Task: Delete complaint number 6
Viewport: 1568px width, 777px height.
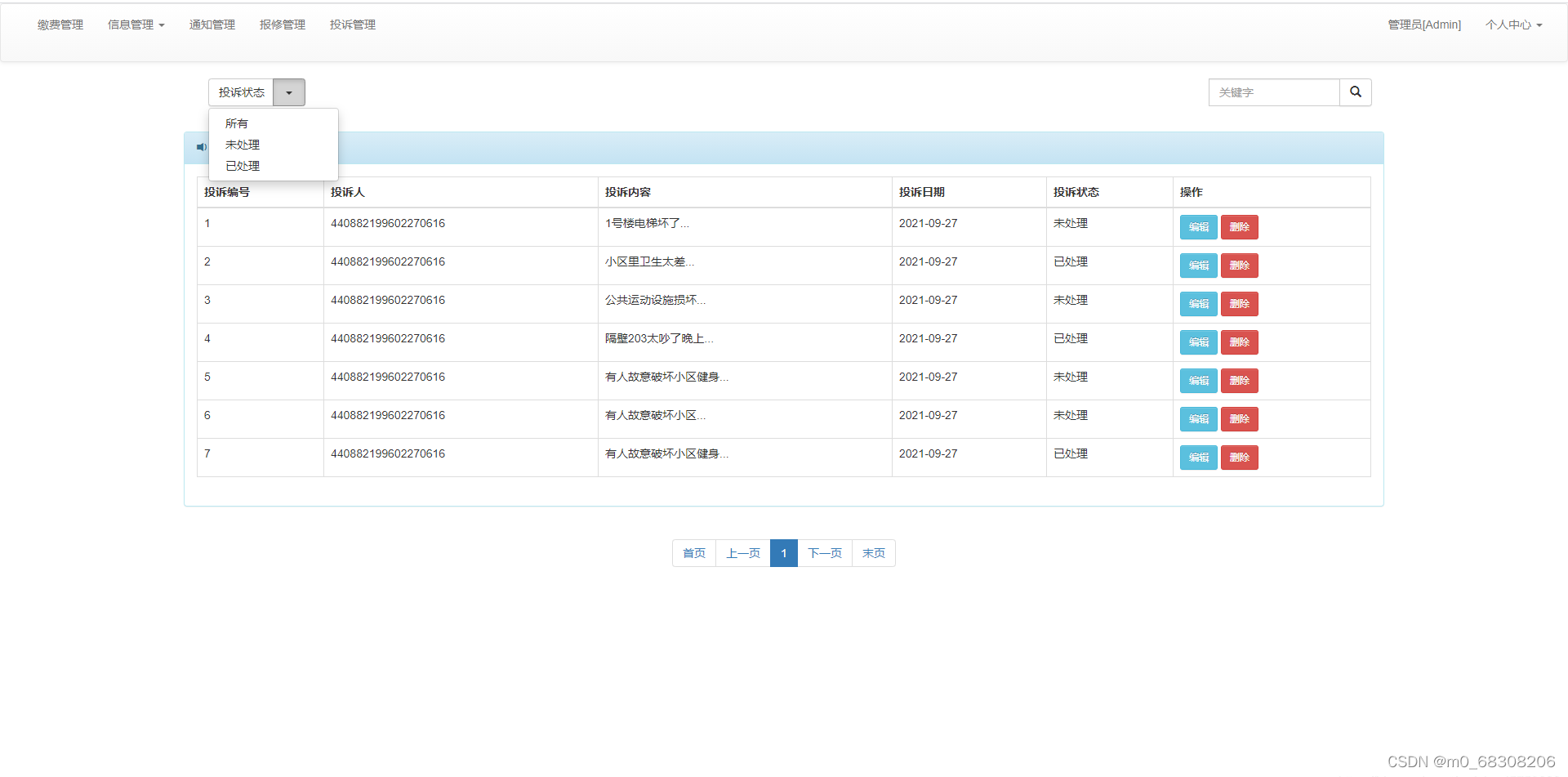Action: coord(1239,419)
